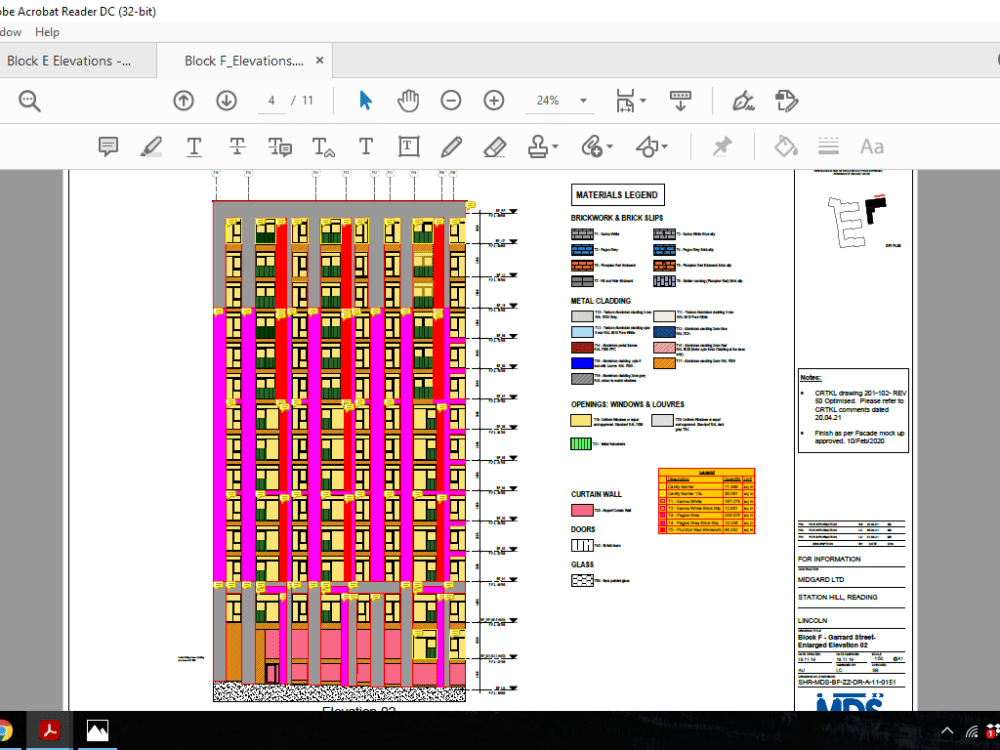Open the find text magnifier tool

tap(29, 101)
